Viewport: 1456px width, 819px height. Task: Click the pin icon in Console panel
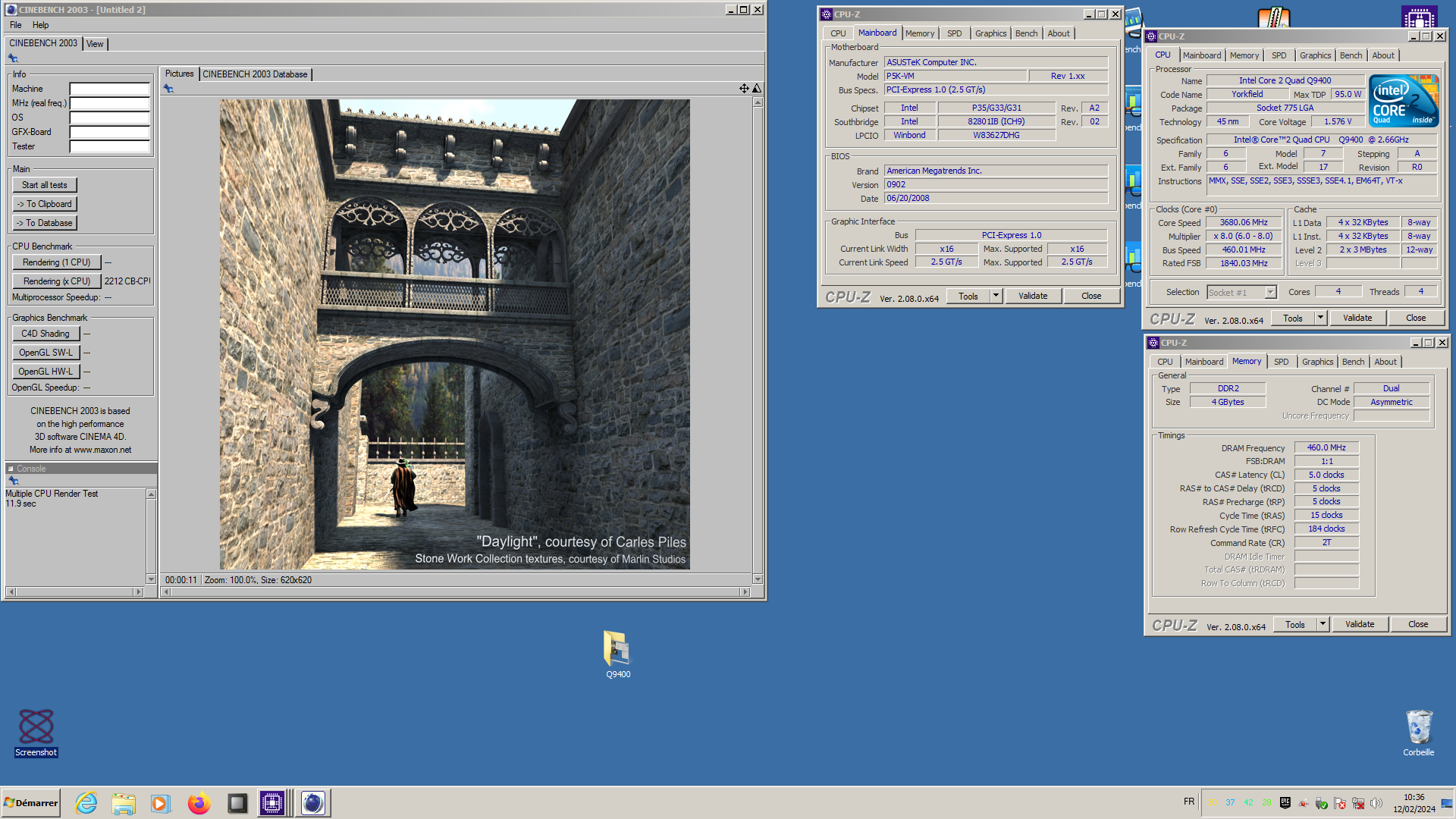tap(13, 481)
